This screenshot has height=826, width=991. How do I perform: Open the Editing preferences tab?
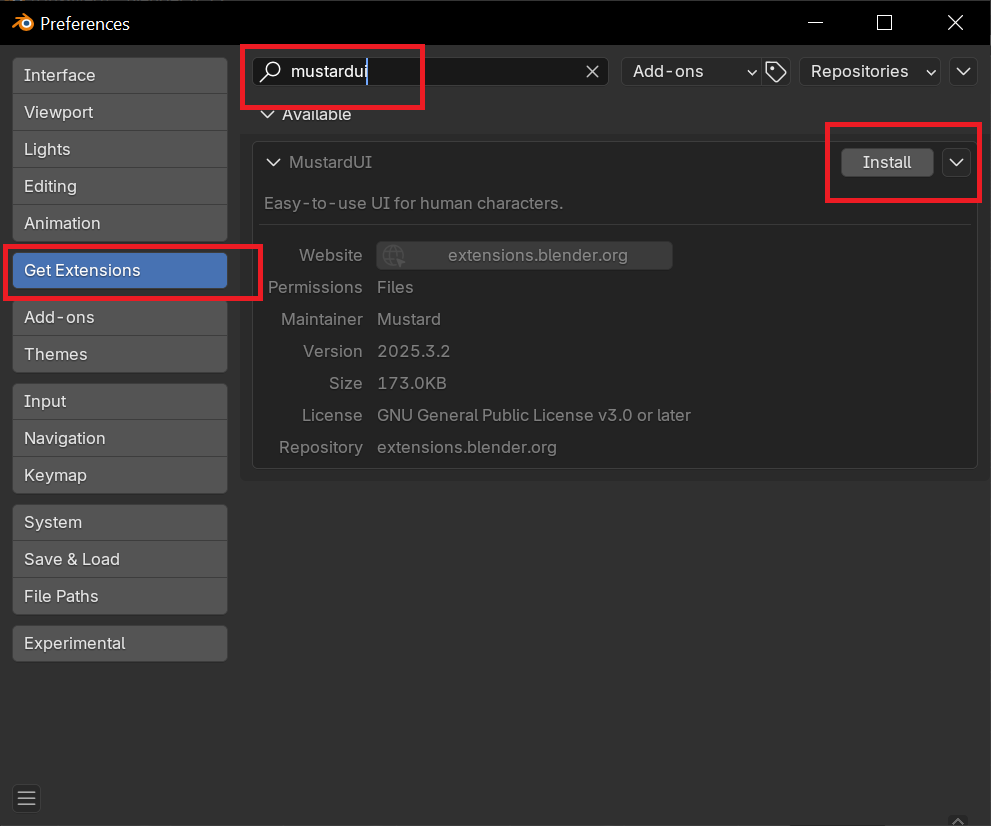pyautogui.click(x=120, y=186)
